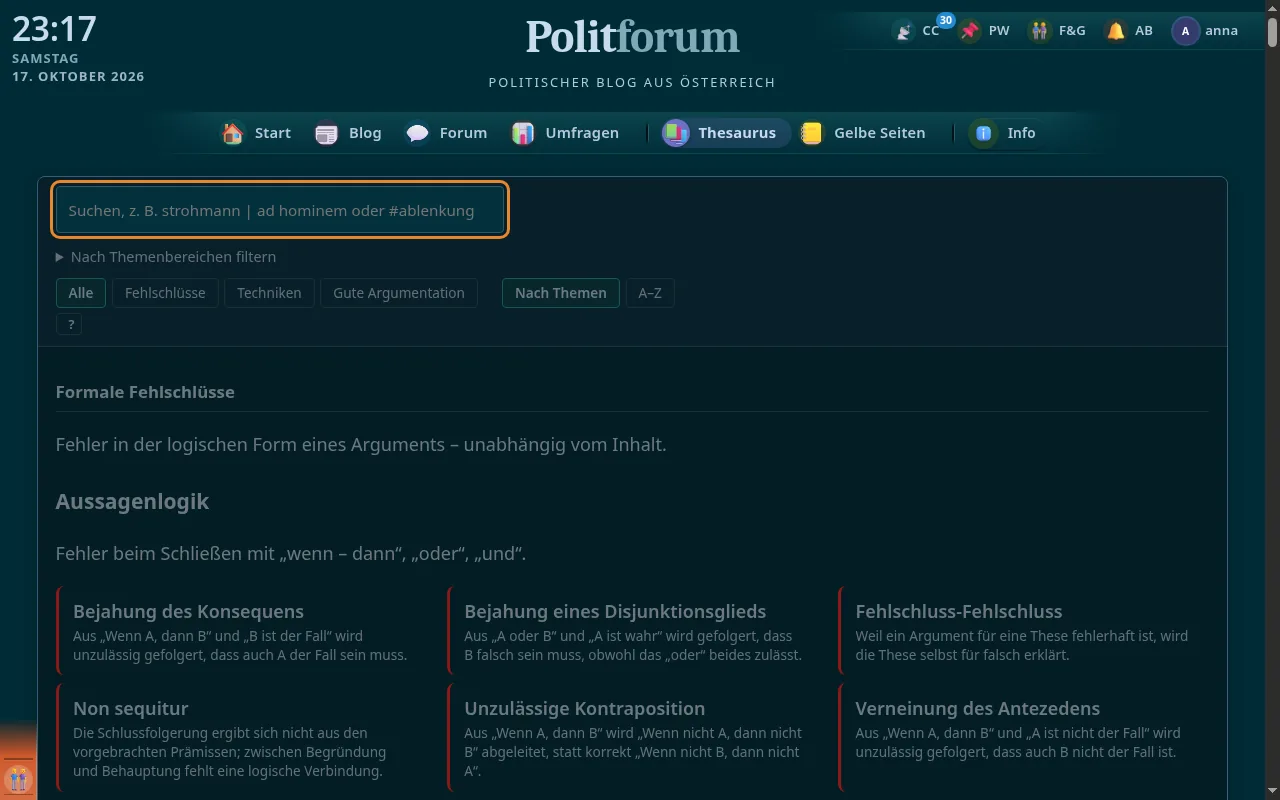Click the newspaper icon beside Blog
Screen dimensions: 1280x800
pos(327,133)
